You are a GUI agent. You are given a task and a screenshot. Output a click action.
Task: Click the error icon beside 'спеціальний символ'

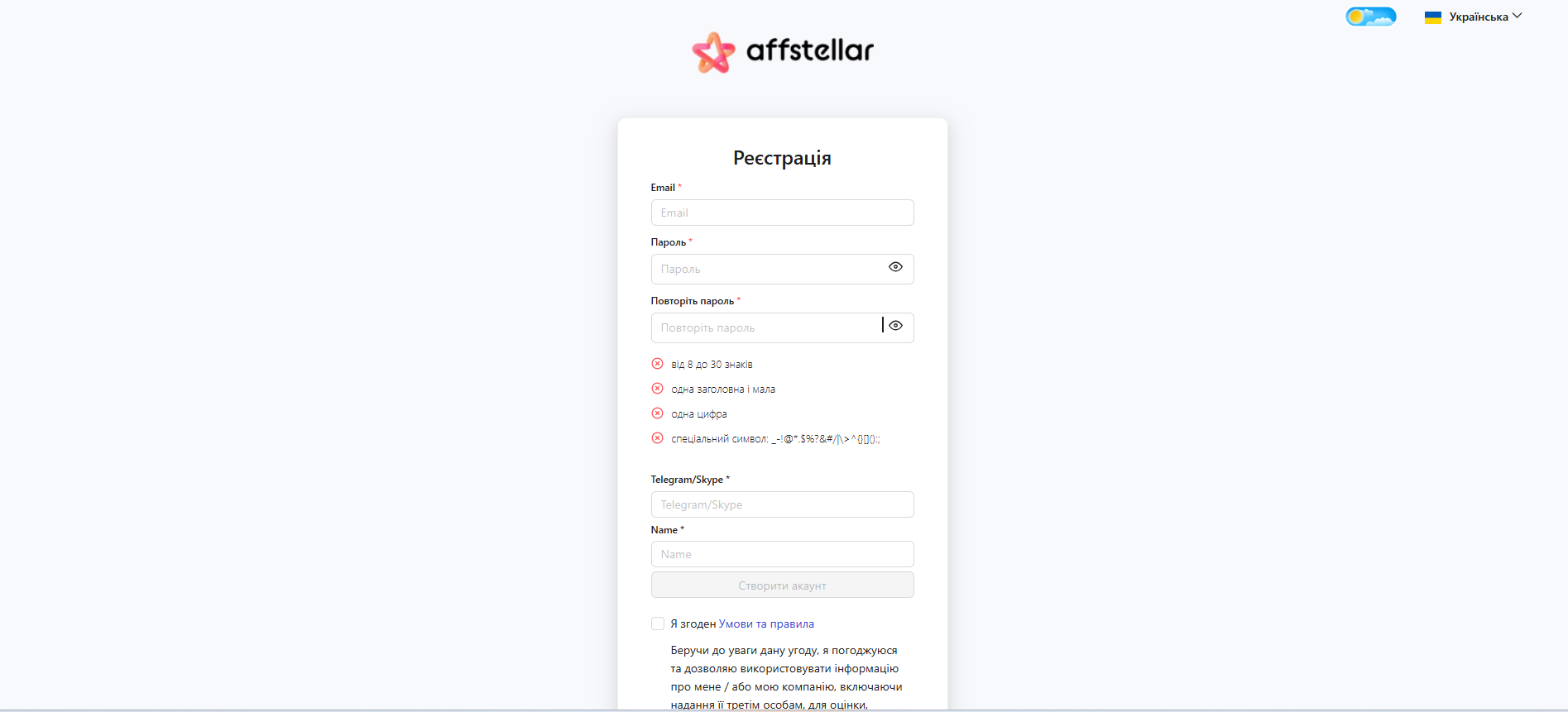(x=658, y=438)
